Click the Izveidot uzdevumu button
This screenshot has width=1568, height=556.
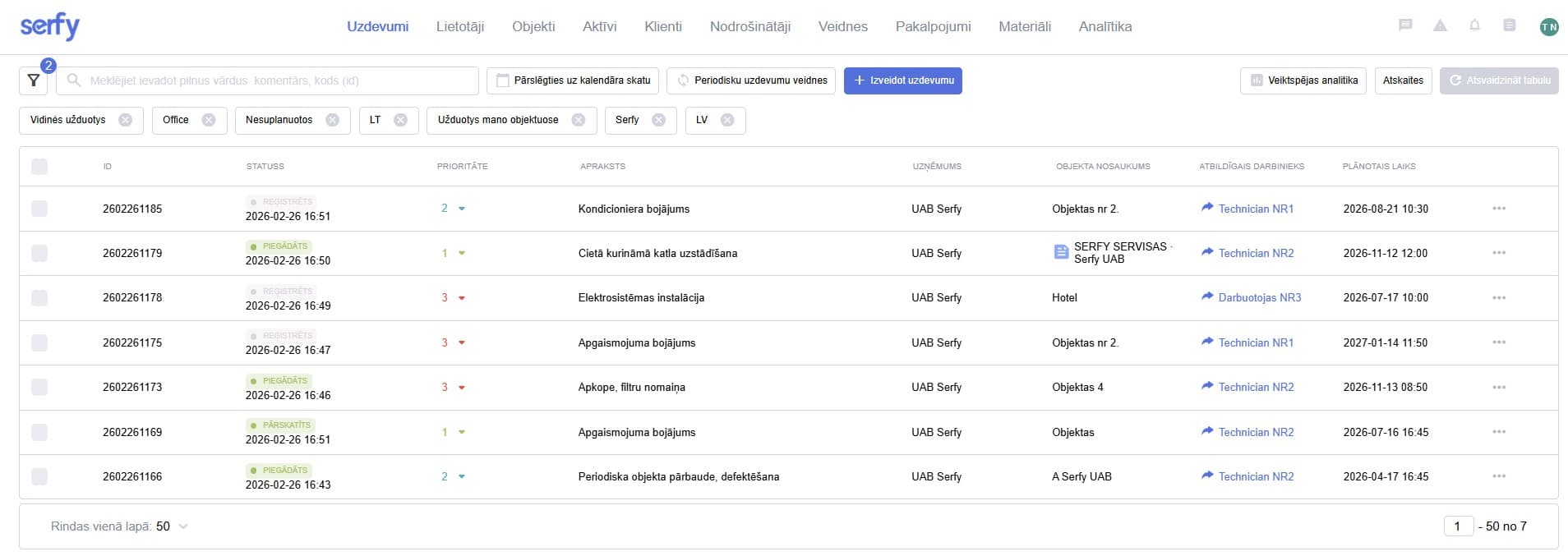pos(902,80)
